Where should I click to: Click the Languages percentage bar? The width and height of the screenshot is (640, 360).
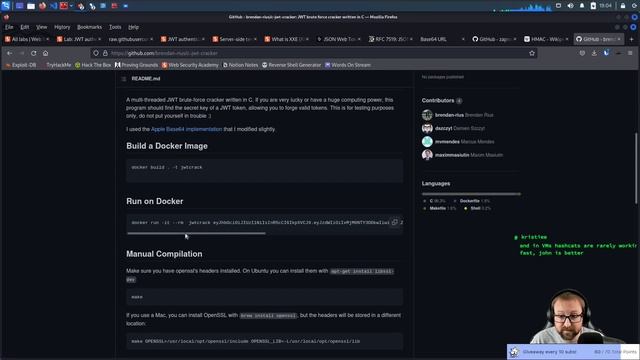tap(471, 194)
